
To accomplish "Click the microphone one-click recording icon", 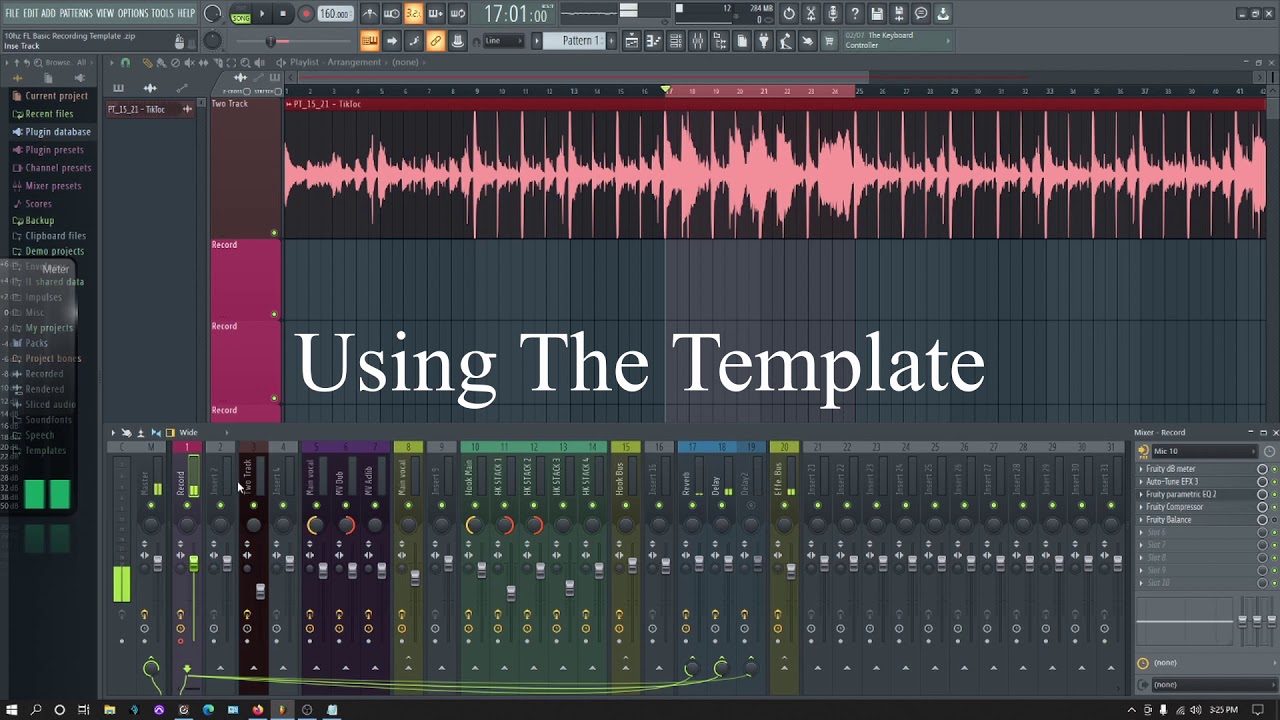I will [833, 14].
